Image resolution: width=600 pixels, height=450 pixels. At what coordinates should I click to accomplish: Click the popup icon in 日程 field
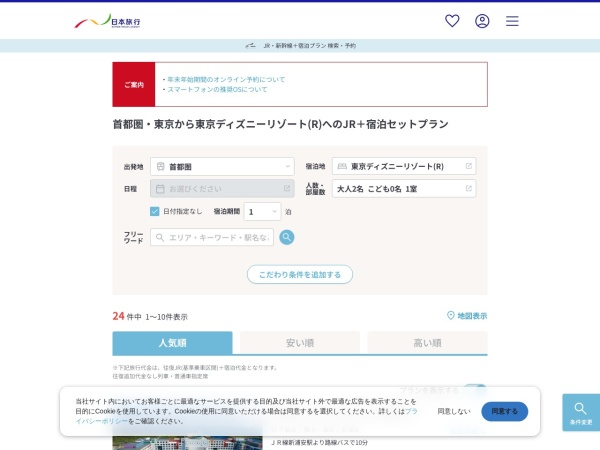[287, 189]
